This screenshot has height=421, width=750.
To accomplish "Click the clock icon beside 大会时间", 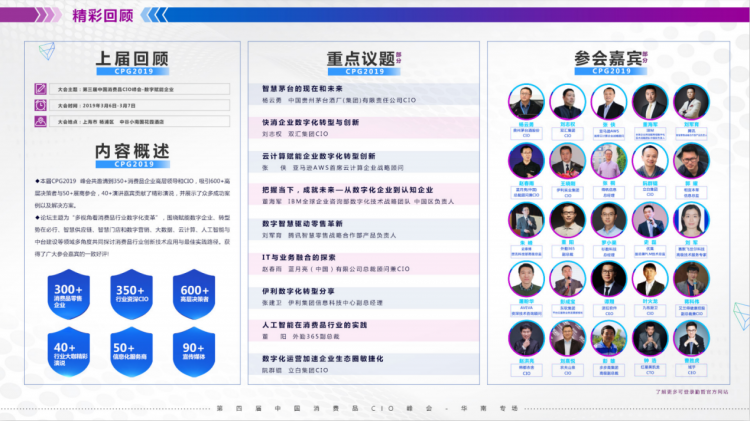I will [40, 105].
